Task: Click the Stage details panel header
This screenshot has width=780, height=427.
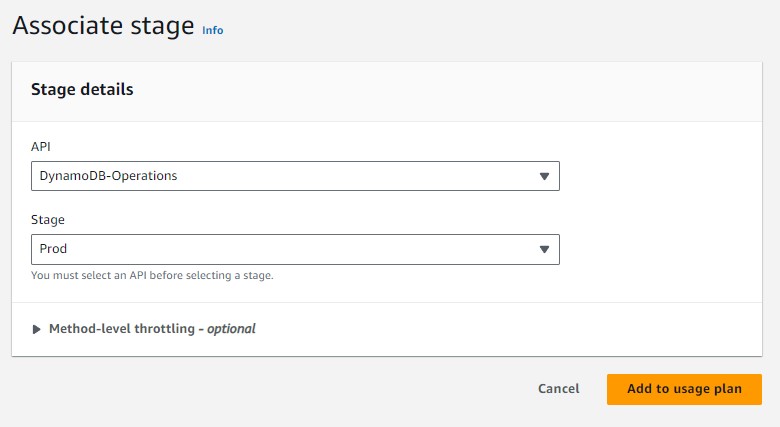Action: click(82, 89)
